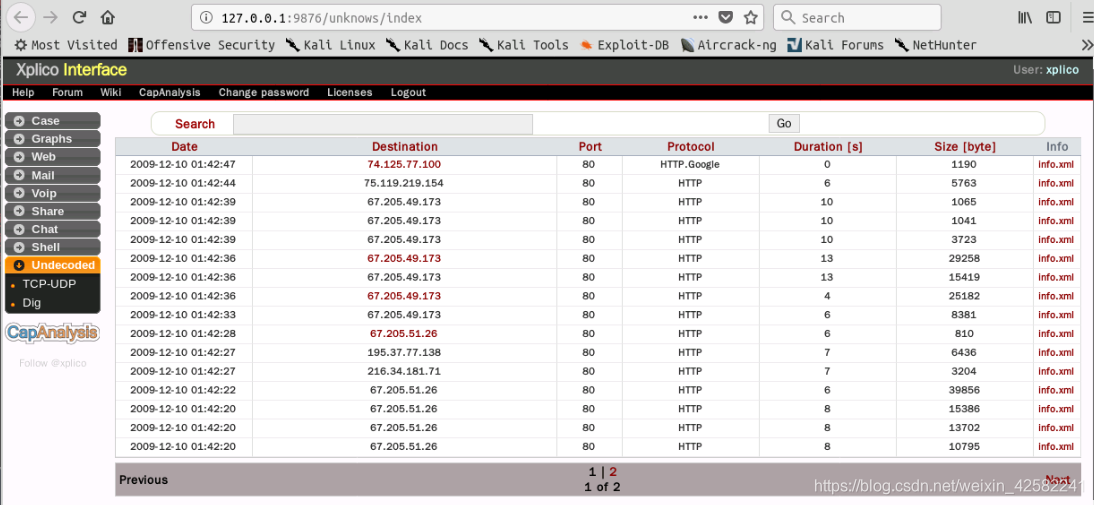Viewport: 1094px width, 505px height.
Task: Expand the Case sidebar section
Action: pos(52,121)
